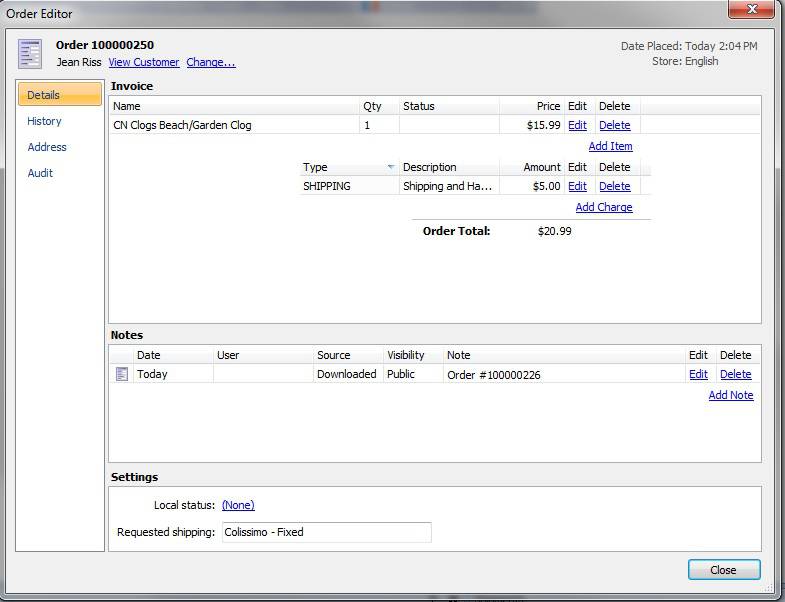
Task: Click the Price column header
Action: point(532,106)
